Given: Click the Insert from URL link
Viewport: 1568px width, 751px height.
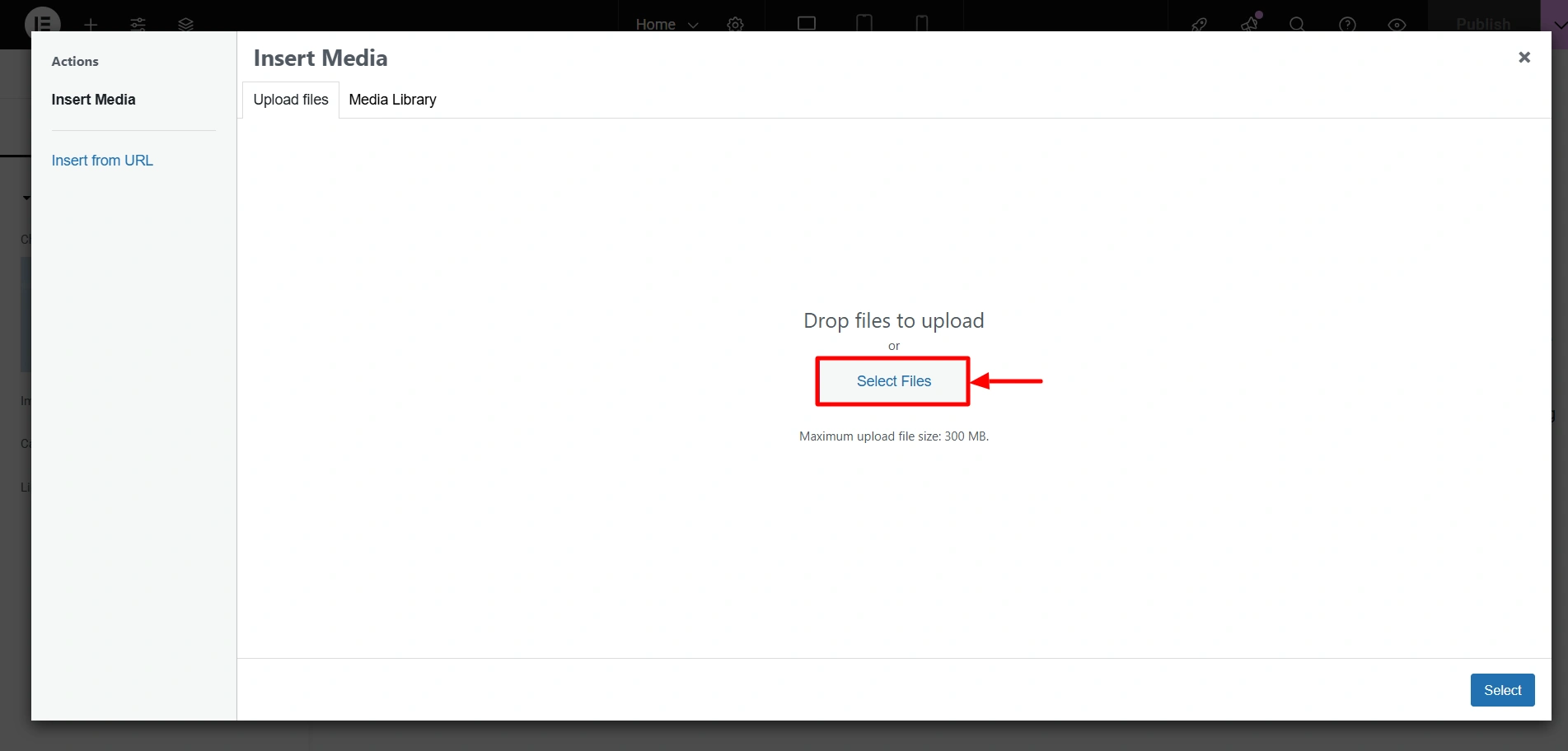Looking at the screenshot, I should pyautogui.click(x=102, y=161).
